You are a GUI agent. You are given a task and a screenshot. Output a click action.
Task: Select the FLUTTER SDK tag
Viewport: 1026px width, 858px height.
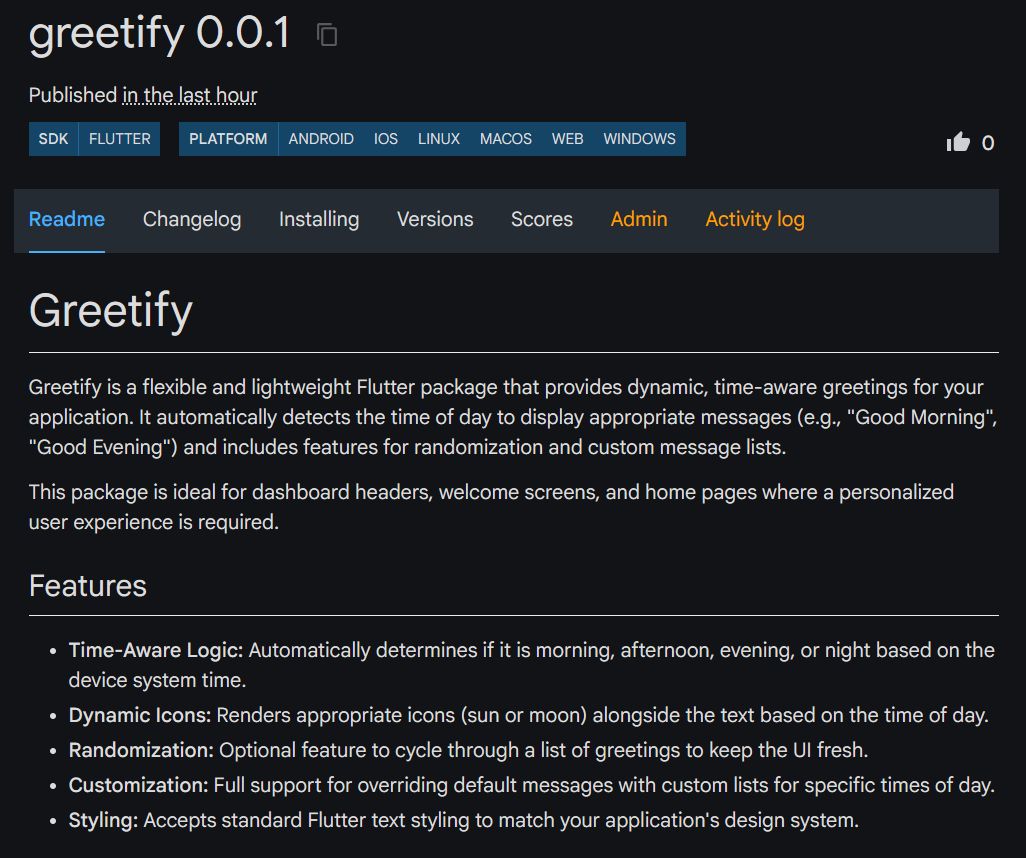[x=120, y=139]
